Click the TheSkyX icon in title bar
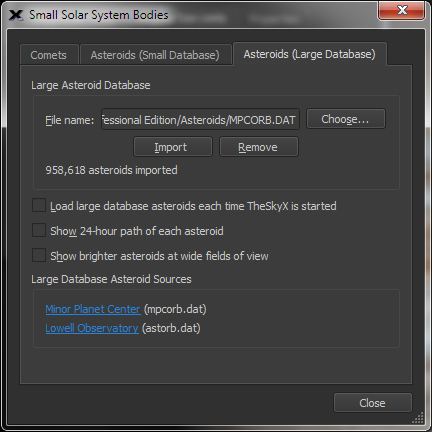 (16, 15)
